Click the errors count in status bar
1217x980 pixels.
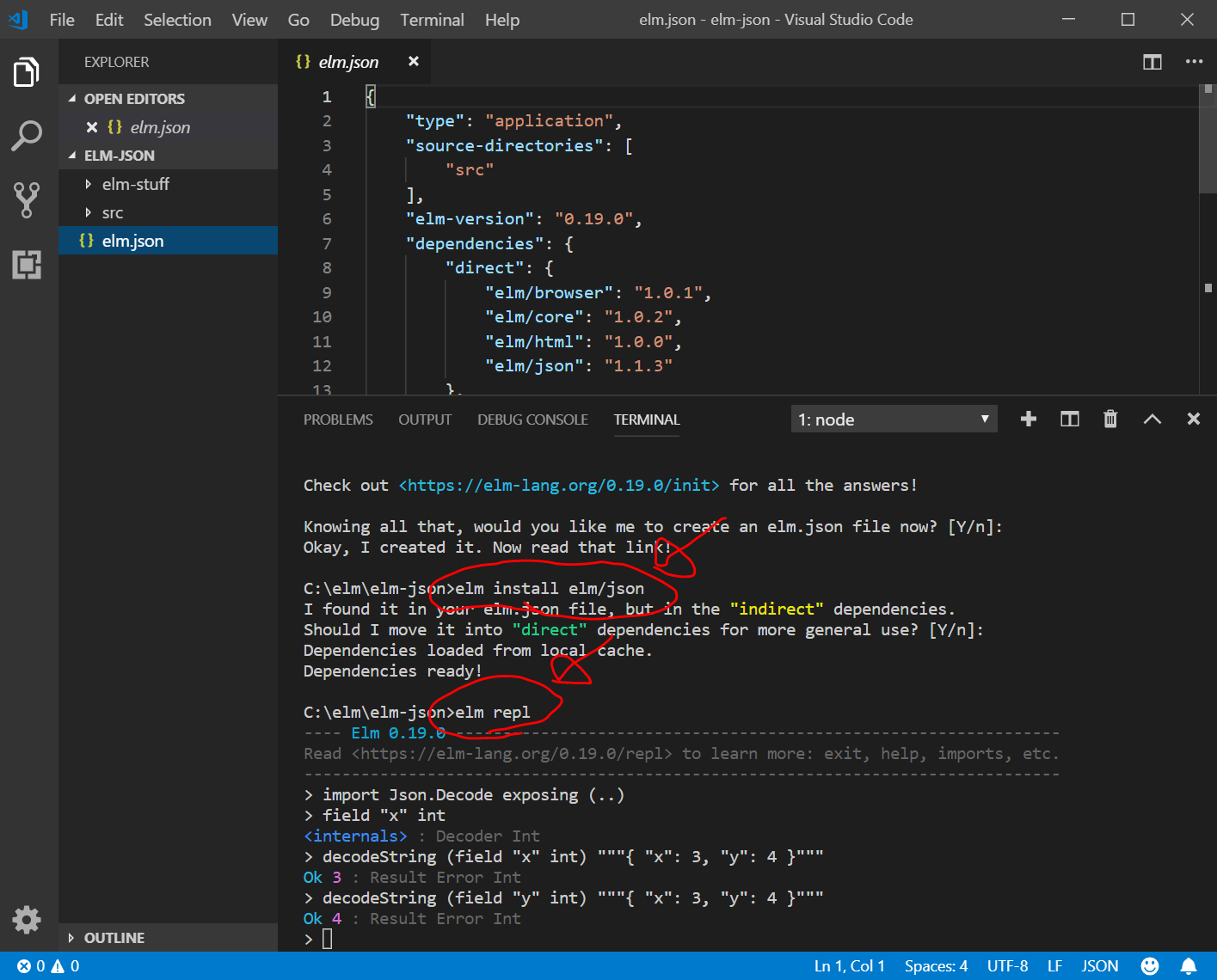coord(31,966)
